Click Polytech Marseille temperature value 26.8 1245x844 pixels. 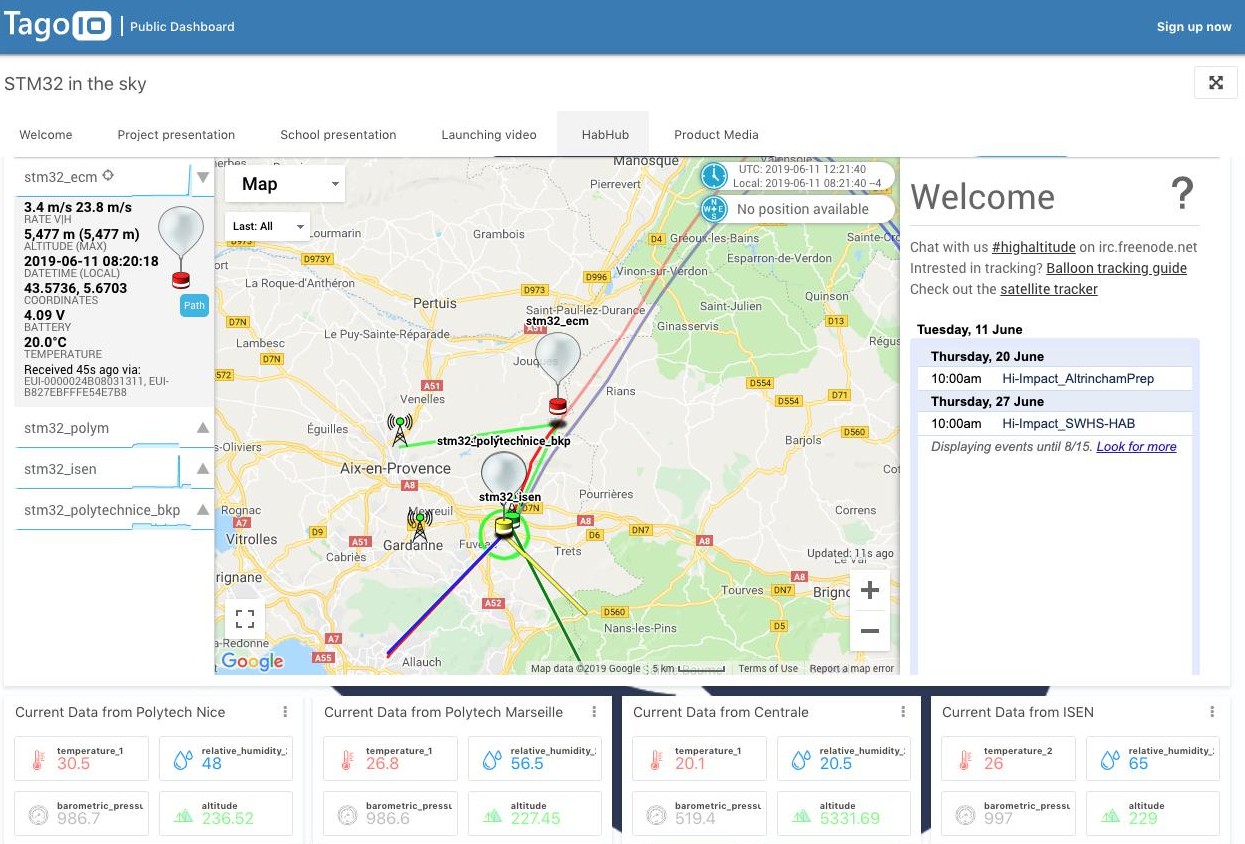[x=383, y=764]
